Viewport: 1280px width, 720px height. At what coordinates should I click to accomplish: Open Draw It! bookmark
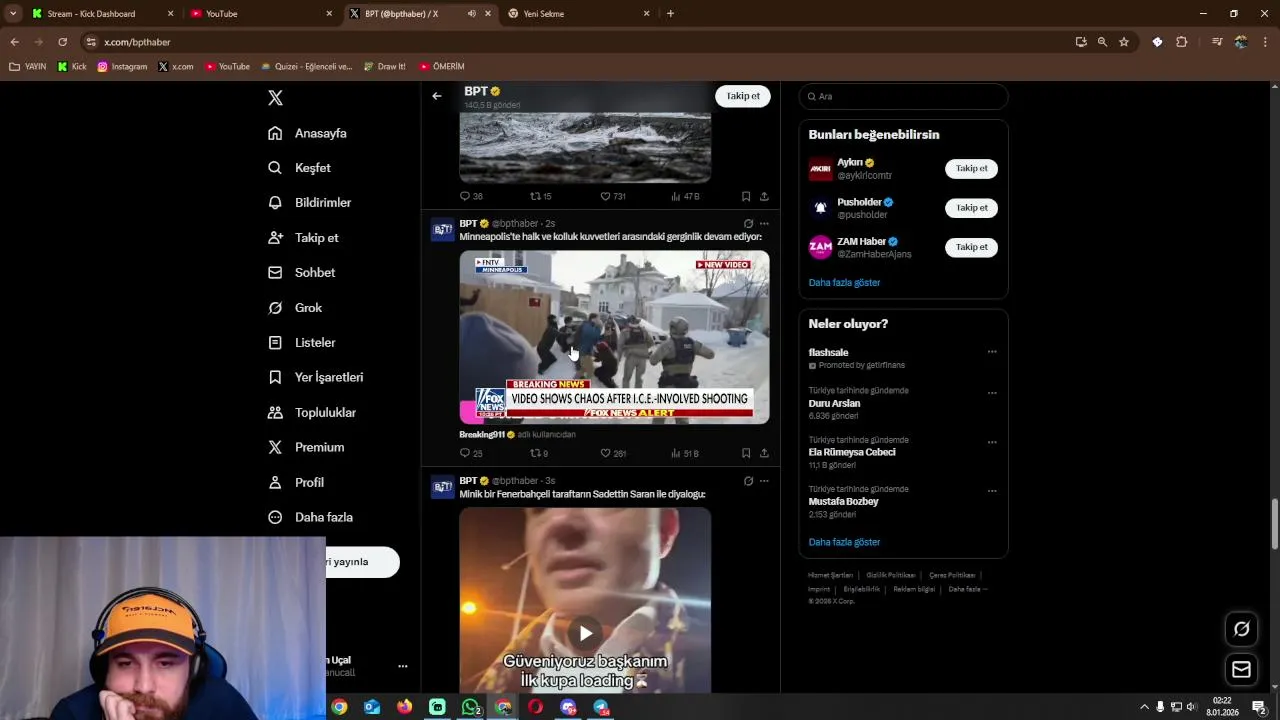pos(384,67)
